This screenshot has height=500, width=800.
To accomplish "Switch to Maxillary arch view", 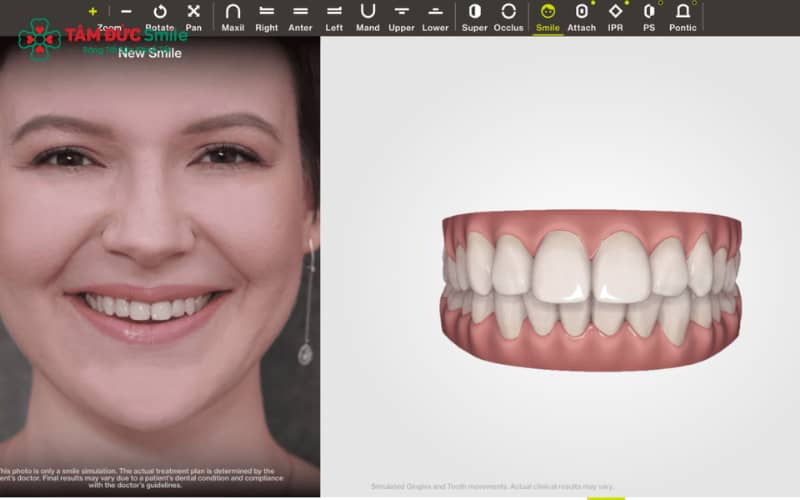I will pyautogui.click(x=233, y=15).
